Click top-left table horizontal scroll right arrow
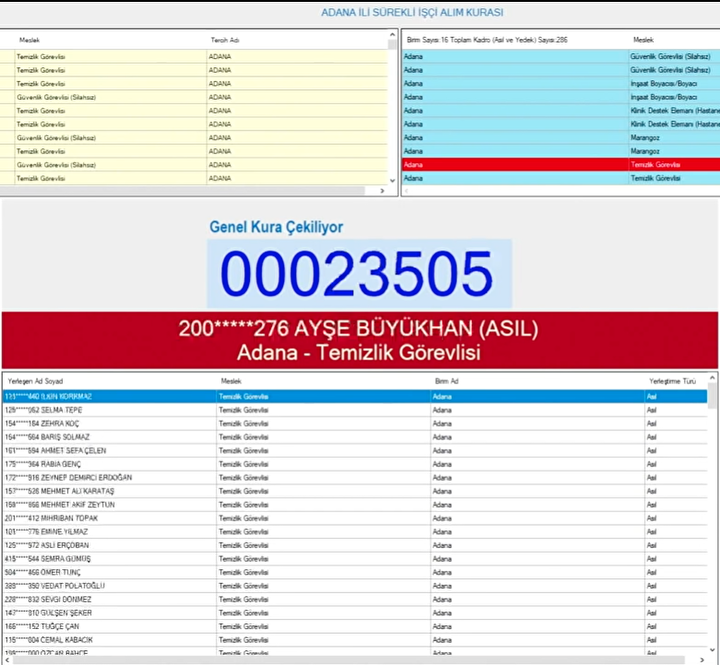Image resolution: width=720 pixels, height=665 pixels. (382, 191)
